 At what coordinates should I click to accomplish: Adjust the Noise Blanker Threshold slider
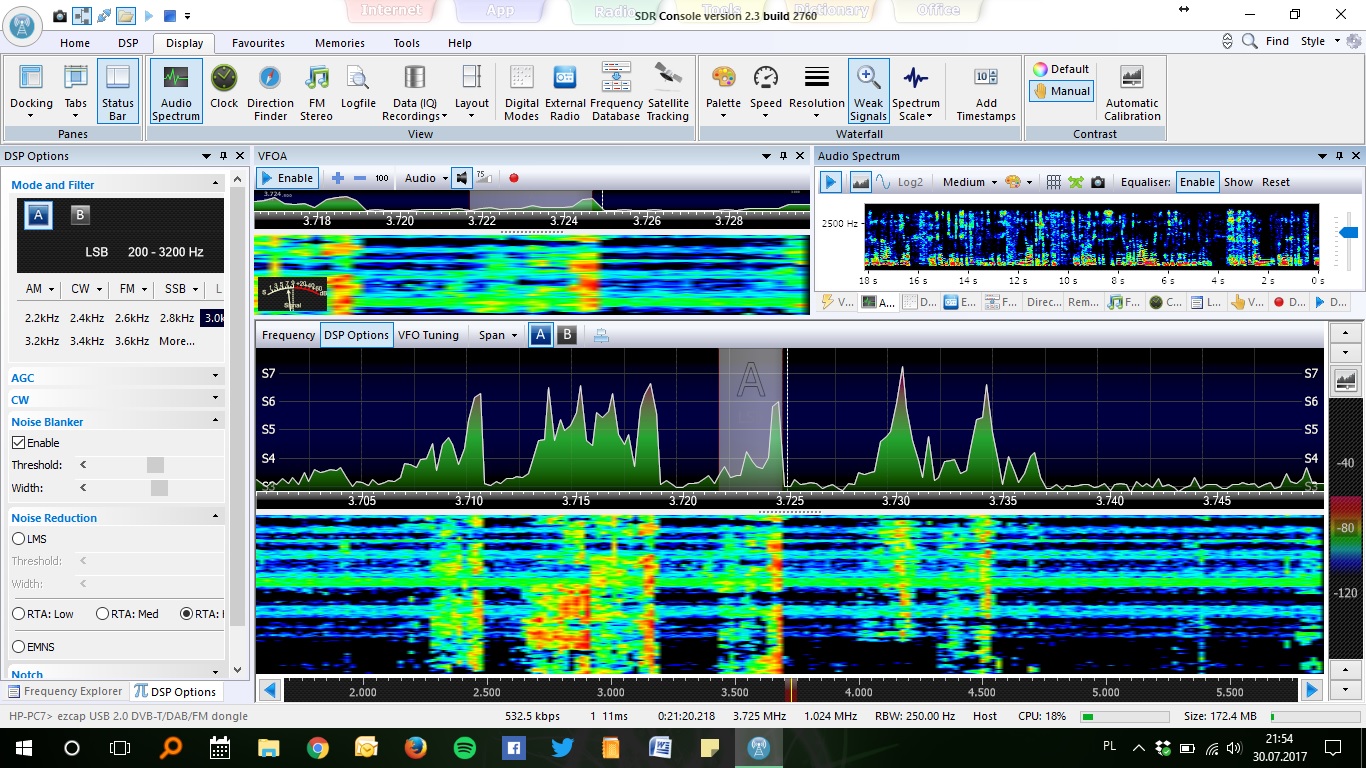(155, 465)
